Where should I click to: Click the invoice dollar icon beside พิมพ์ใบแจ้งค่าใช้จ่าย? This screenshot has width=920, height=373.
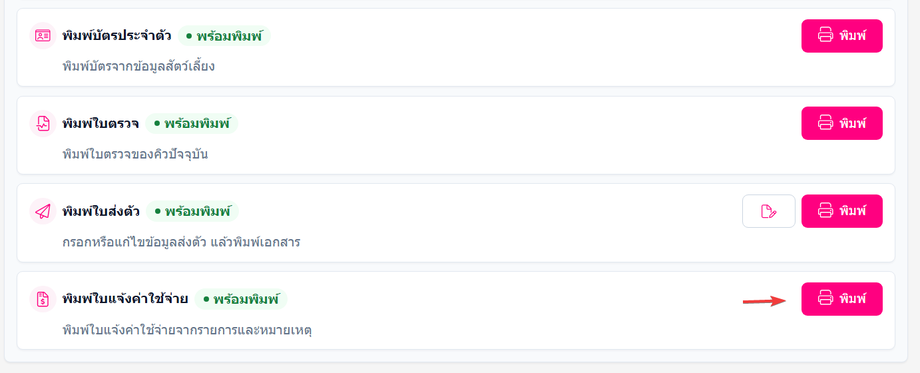[43, 299]
